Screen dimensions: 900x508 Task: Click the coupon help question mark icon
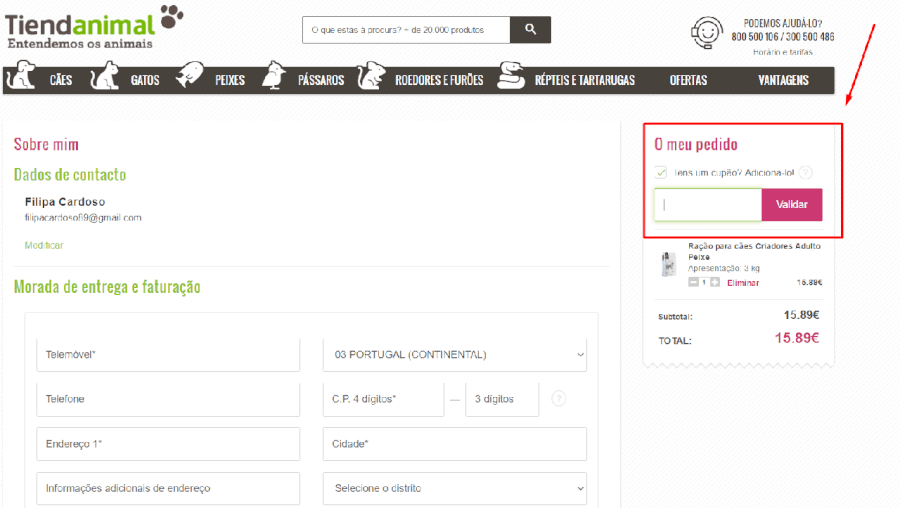805,172
